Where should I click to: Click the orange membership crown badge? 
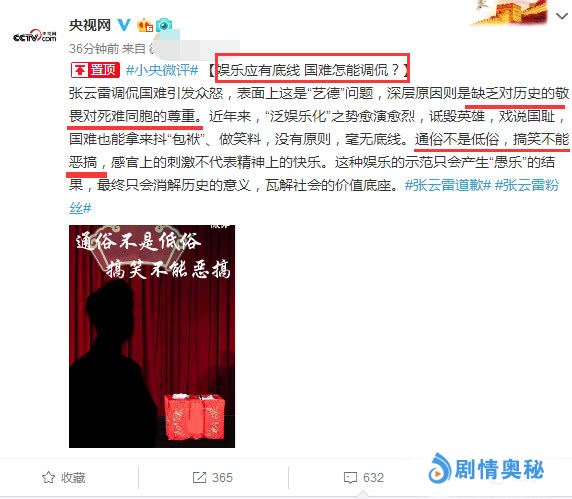point(144,25)
